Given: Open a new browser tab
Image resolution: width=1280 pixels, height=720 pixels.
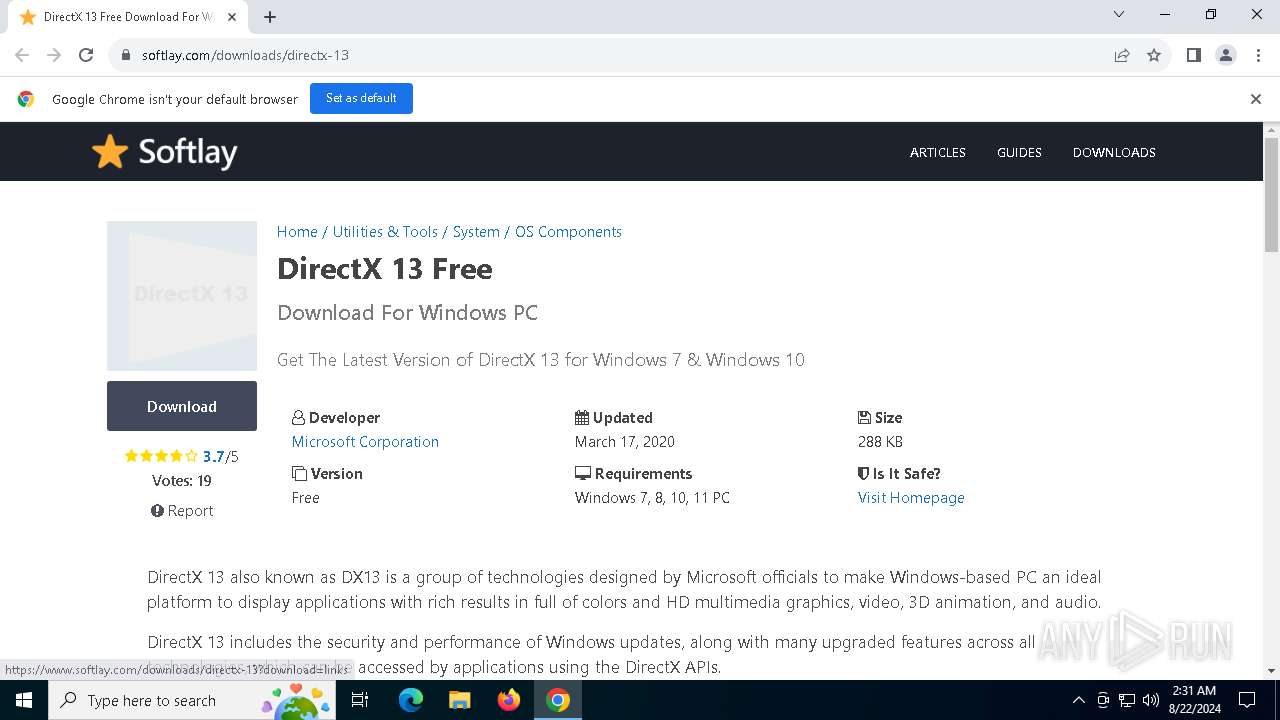Looking at the screenshot, I should point(270,17).
